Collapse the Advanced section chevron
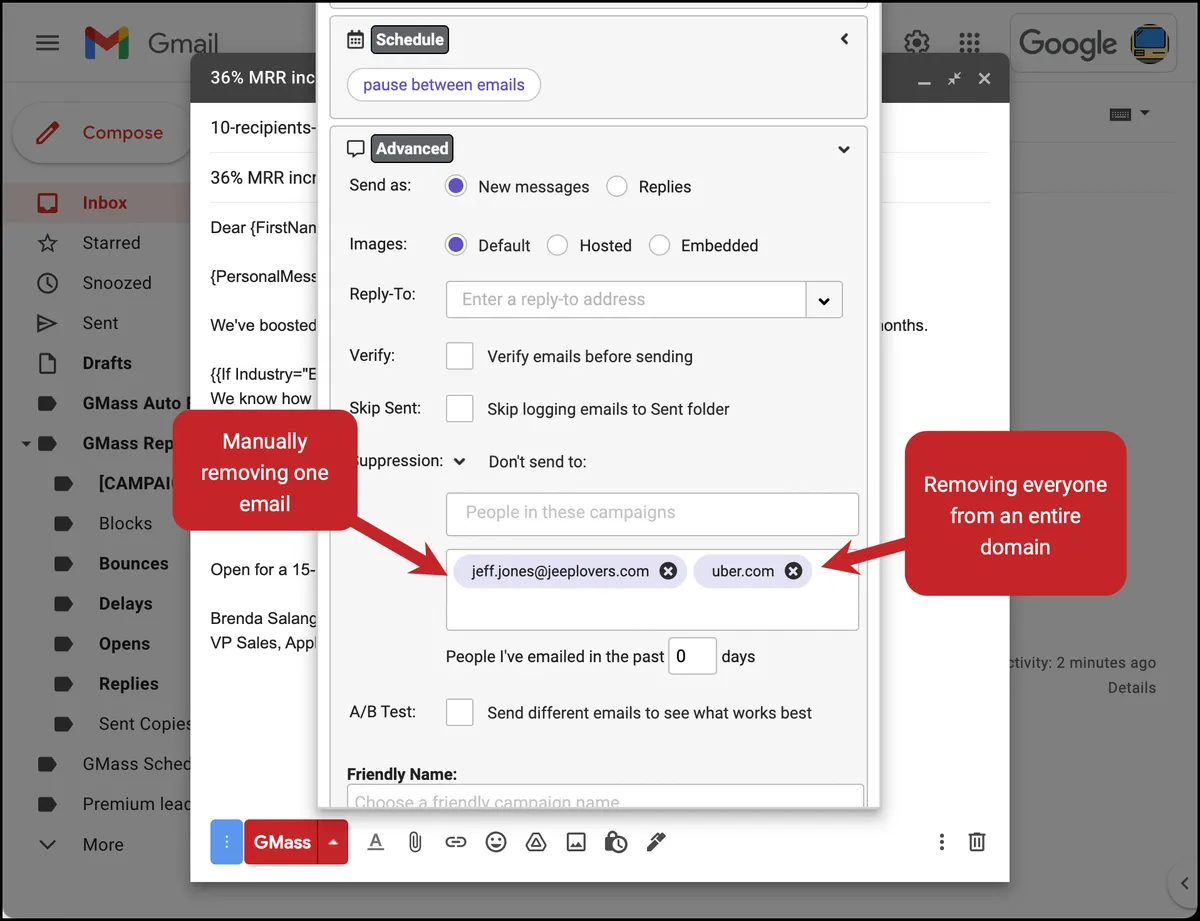The image size is (1200, 921). pyautogui.click(x=844, y=149)
